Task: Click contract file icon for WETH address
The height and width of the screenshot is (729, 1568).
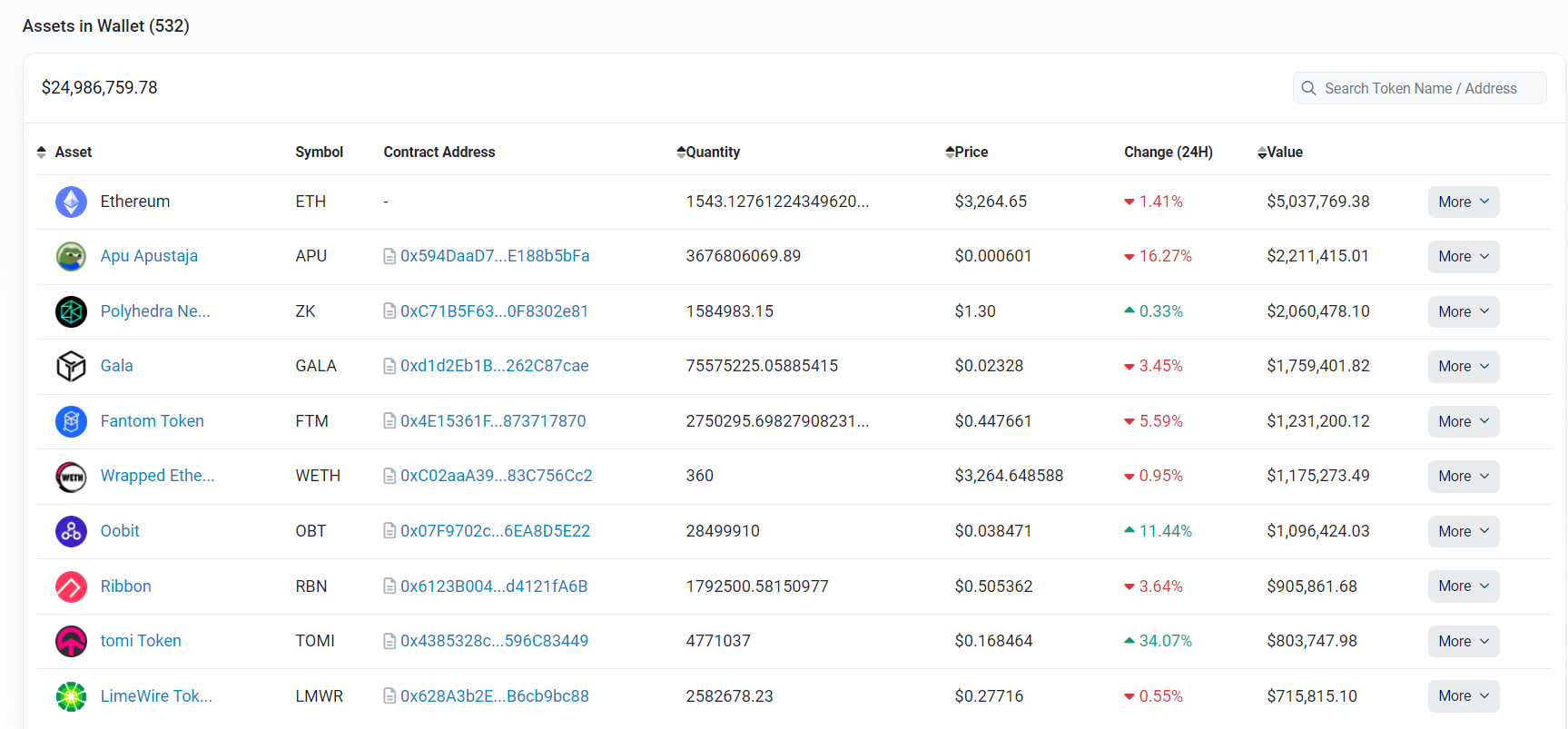Action: (x=390, y=476)
